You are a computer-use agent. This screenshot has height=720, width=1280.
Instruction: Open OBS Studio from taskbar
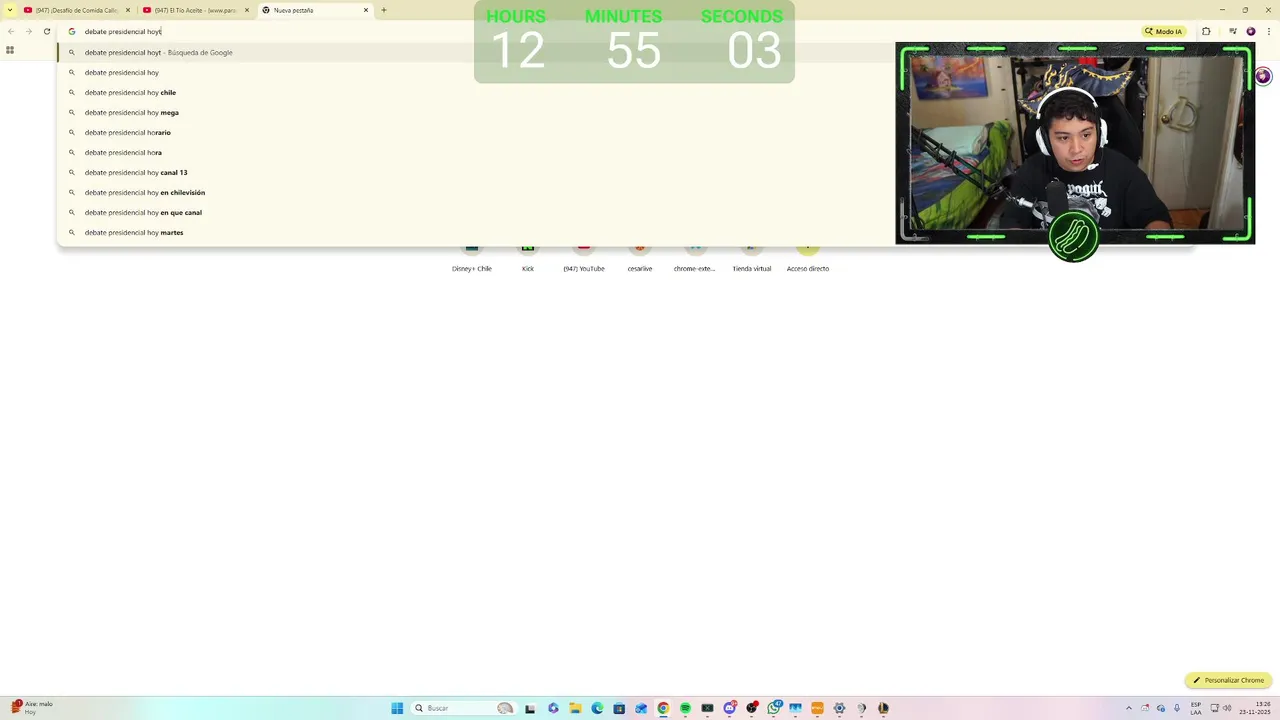751,708
